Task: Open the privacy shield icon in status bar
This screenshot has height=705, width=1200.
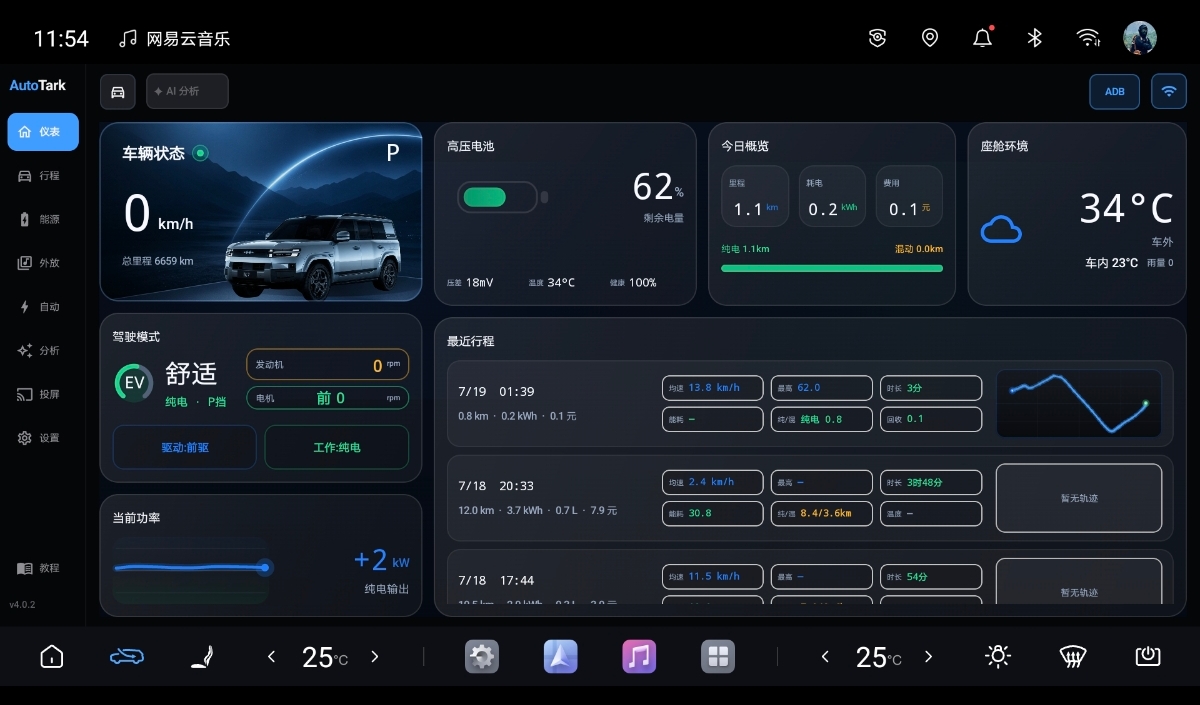Action: click(877, 38)
